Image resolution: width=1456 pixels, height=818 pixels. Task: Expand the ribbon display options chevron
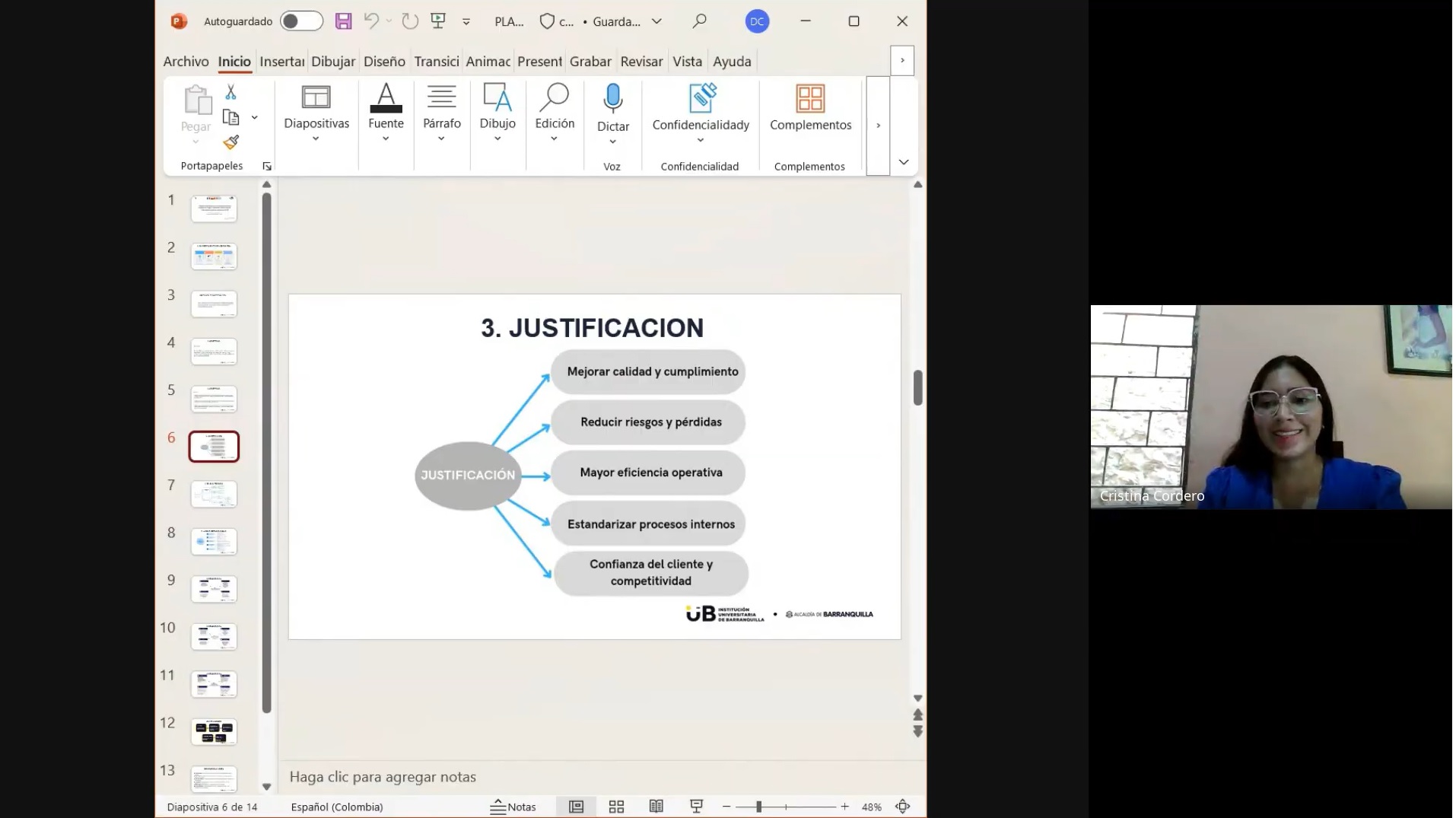coord(903,162)
